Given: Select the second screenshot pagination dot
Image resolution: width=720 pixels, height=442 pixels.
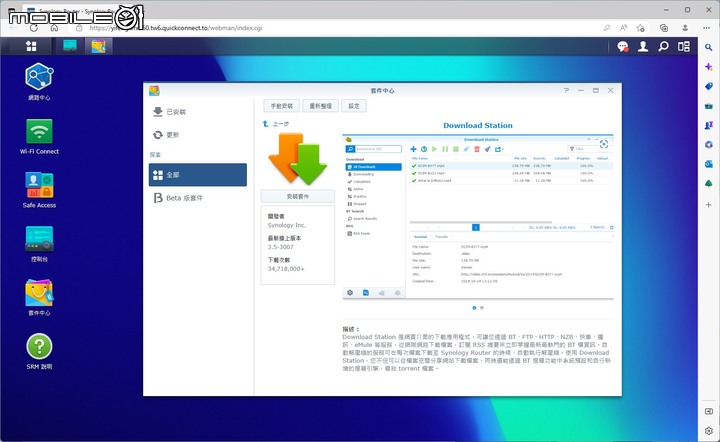Looking at the screenshot, I should click(482, 308).
